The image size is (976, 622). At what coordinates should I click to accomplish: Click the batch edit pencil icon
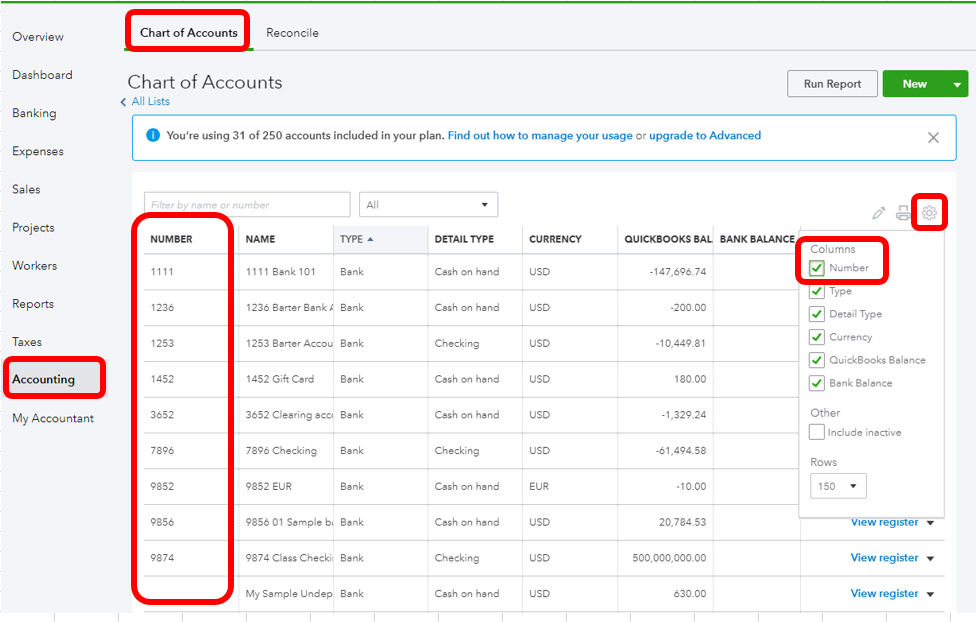coord(878,214)
